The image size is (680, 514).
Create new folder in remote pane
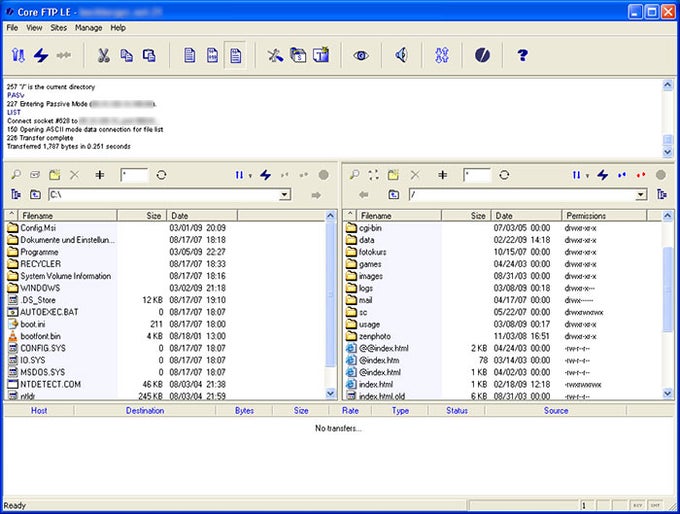[393, 175]
